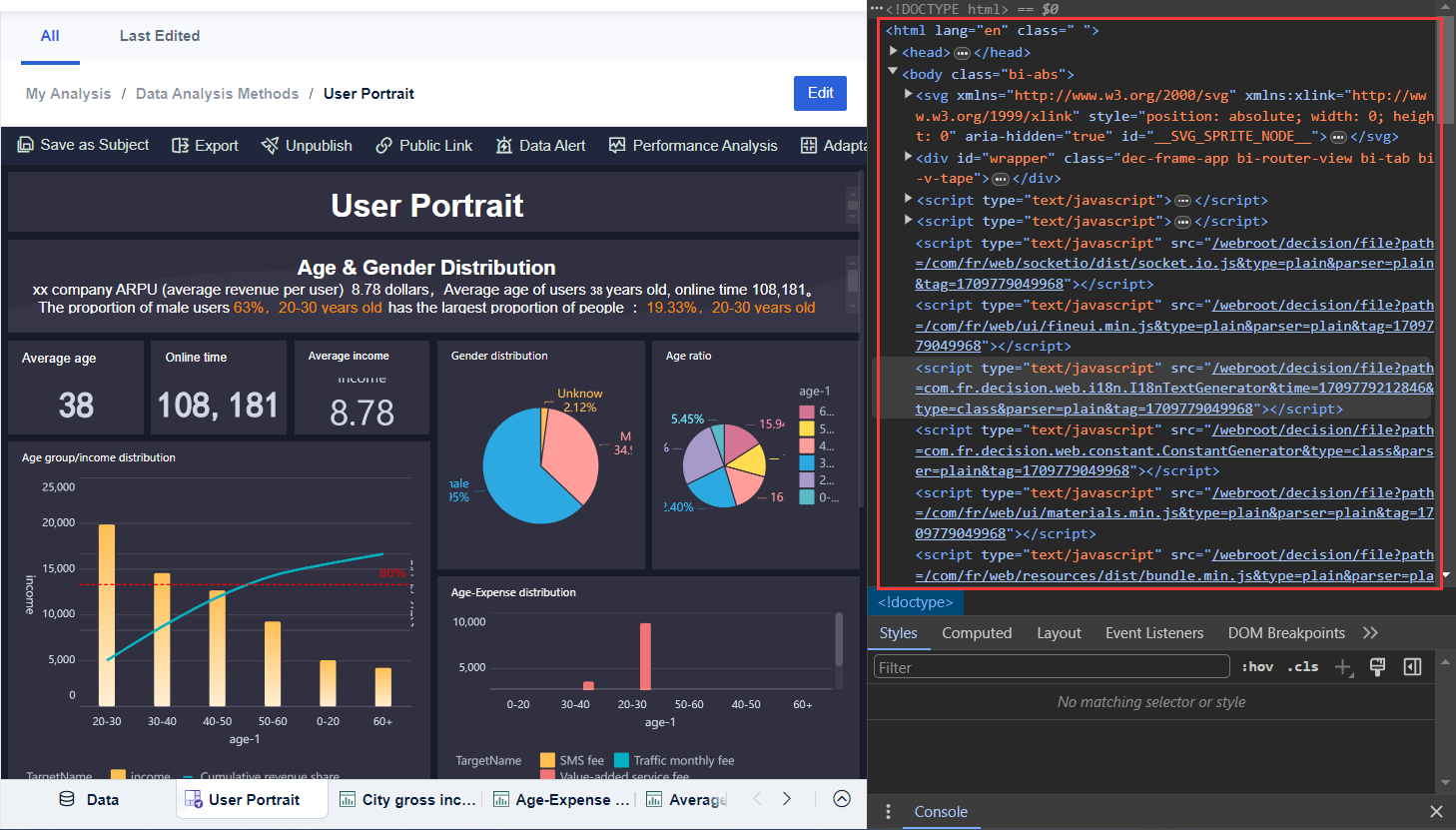
Task: Switch to the Computed tab
Action: 977,633
